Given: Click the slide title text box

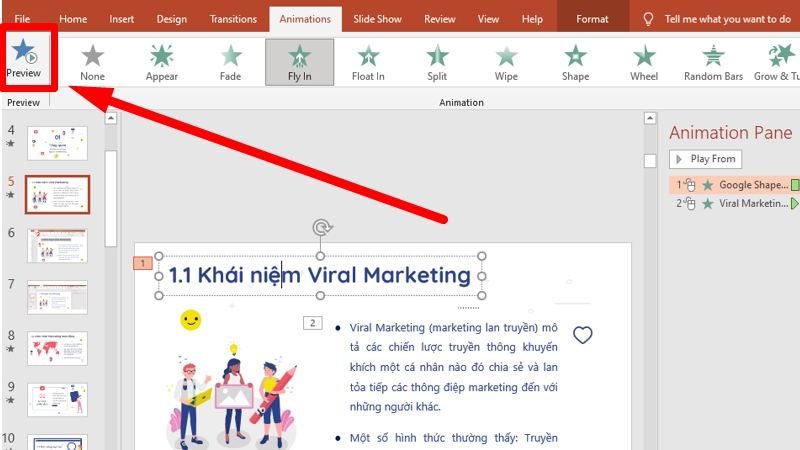Looking at the screenshot, I should coord(320,276).
